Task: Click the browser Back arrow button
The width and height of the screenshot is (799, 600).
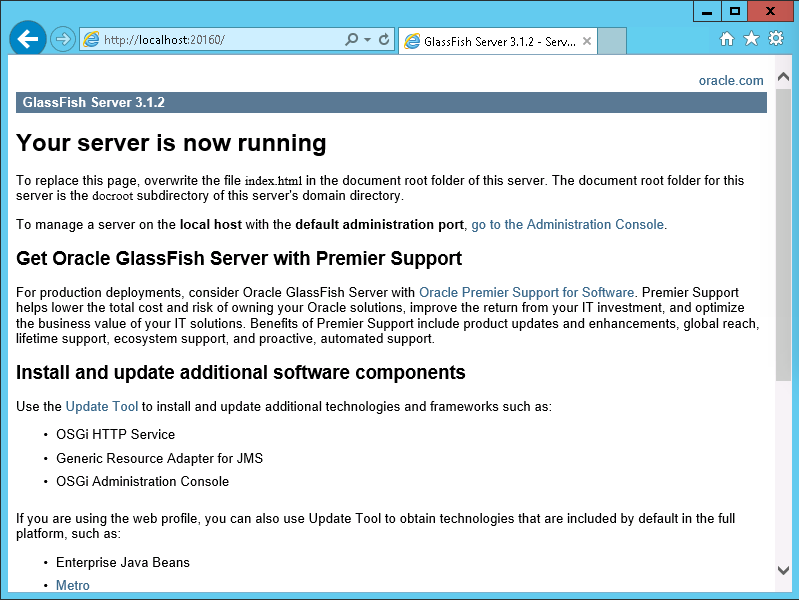Action: (28, 39)
